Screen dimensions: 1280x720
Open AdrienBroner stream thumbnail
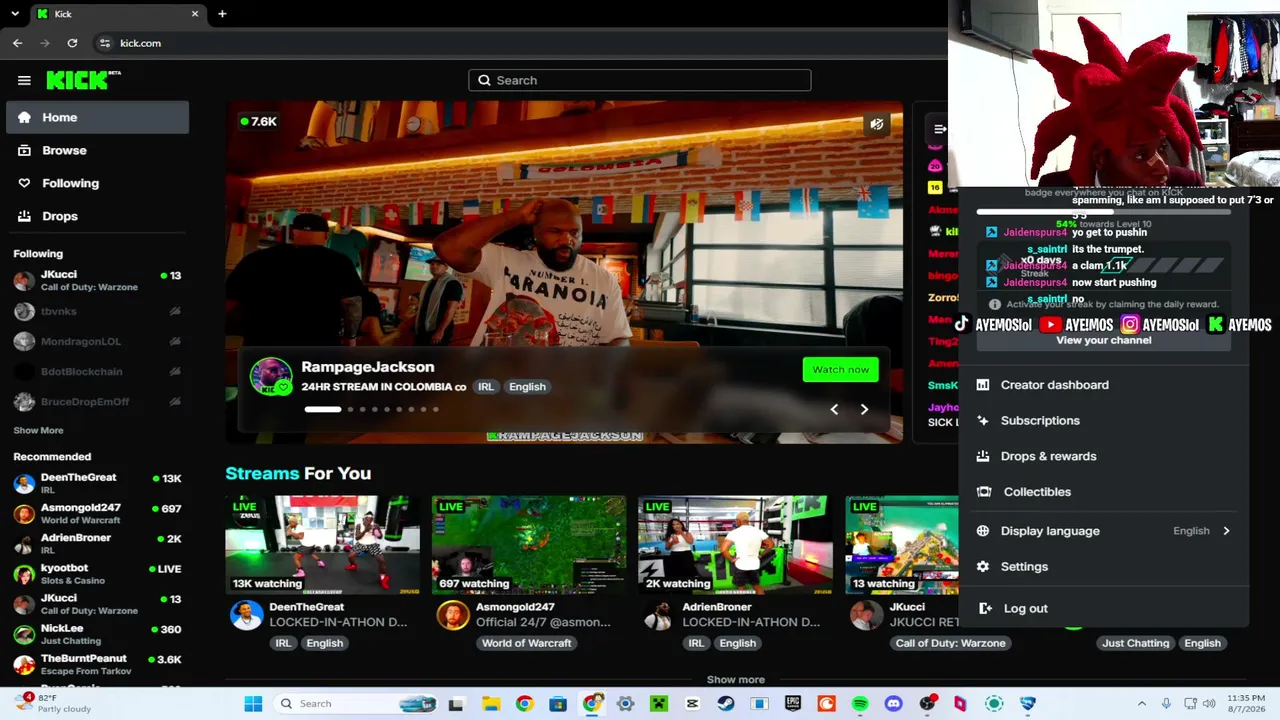click(735, 545)
